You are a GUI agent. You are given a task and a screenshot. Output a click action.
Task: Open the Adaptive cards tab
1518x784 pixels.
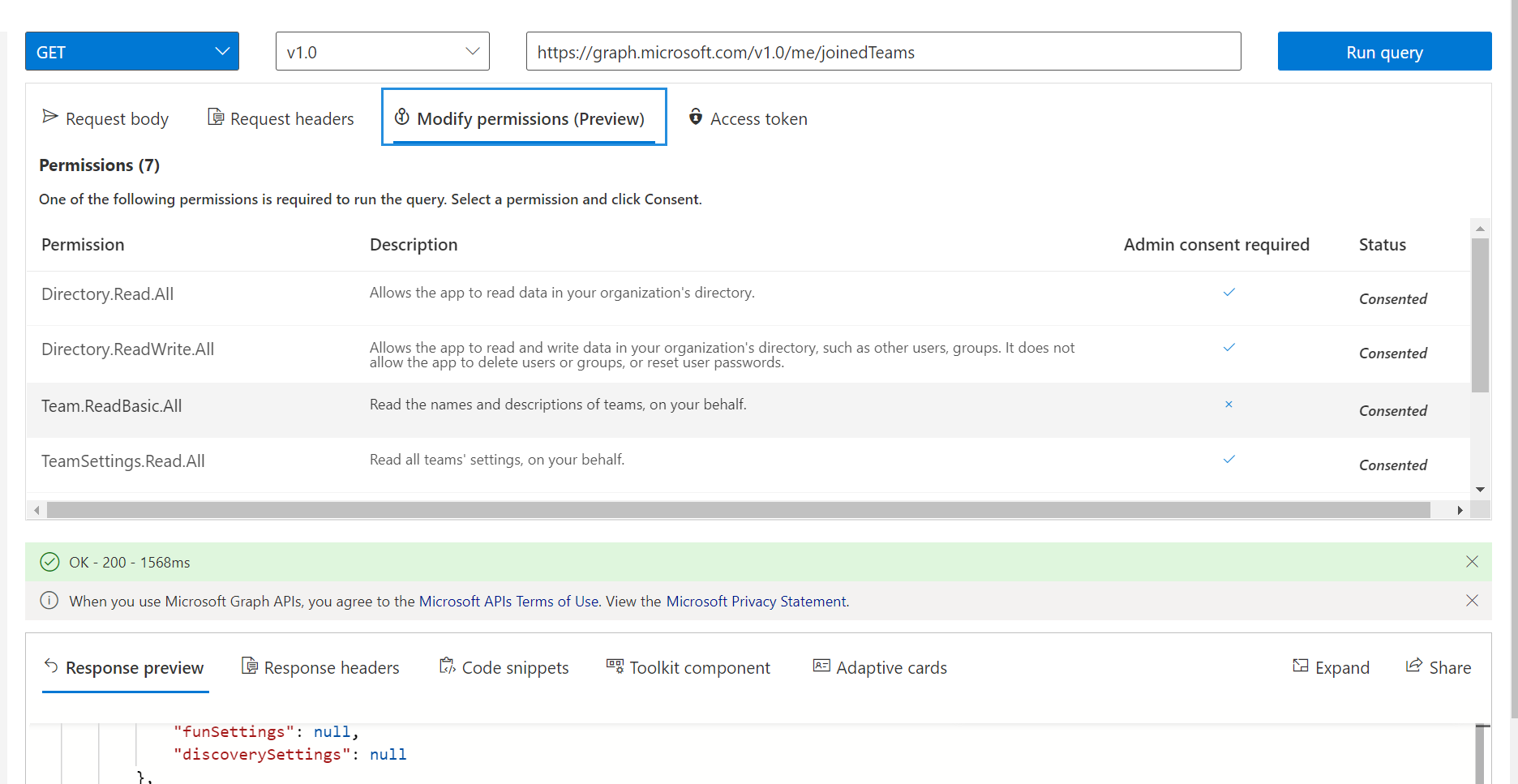click(x=880, y=667)
